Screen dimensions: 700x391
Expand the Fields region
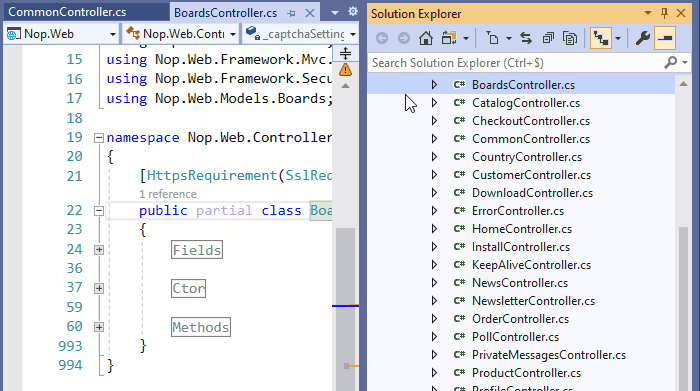point(99,250)
